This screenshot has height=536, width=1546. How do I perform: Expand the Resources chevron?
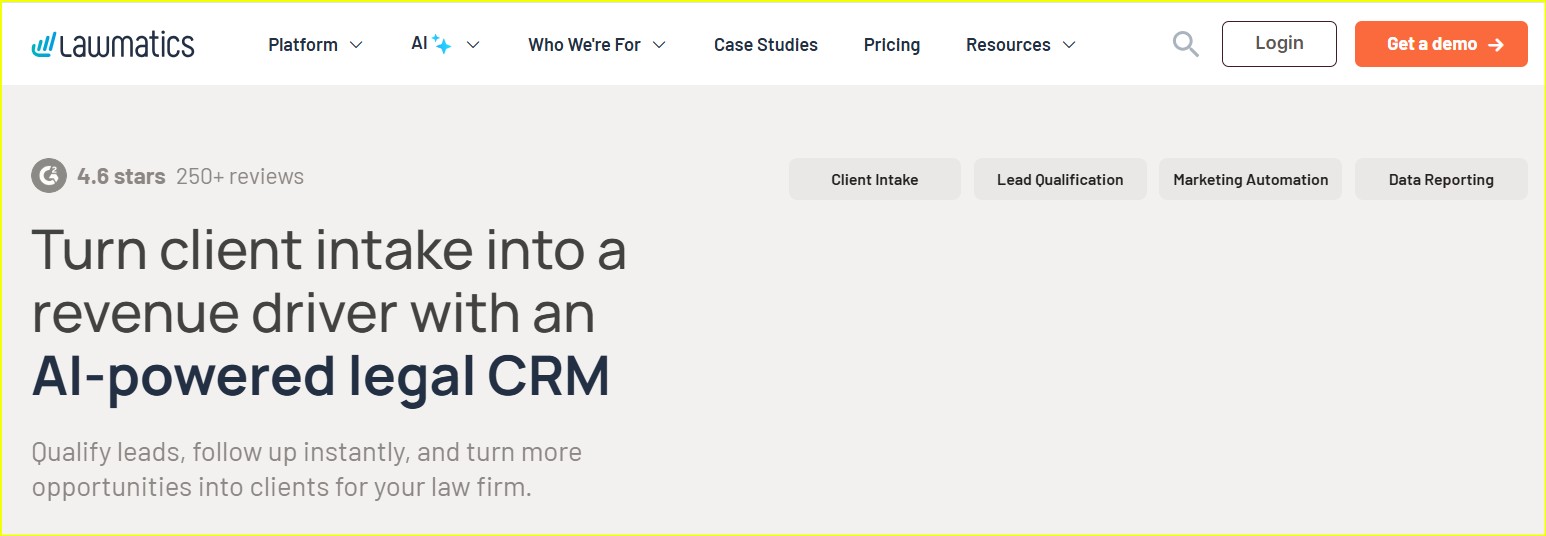1069,45
